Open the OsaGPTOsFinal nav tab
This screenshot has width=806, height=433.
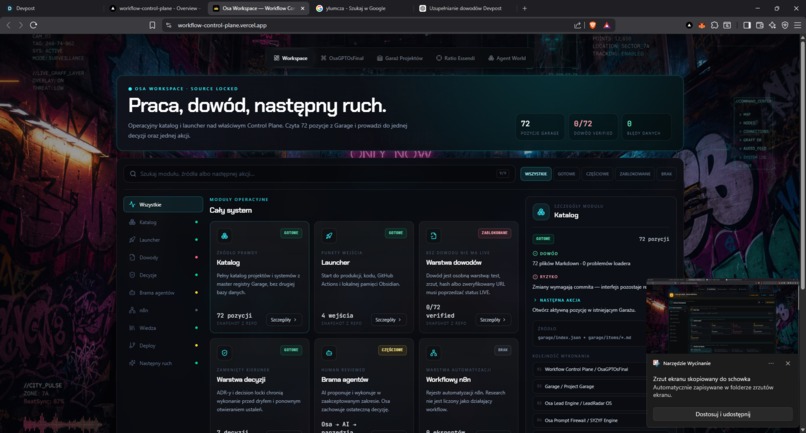[342, 58]
